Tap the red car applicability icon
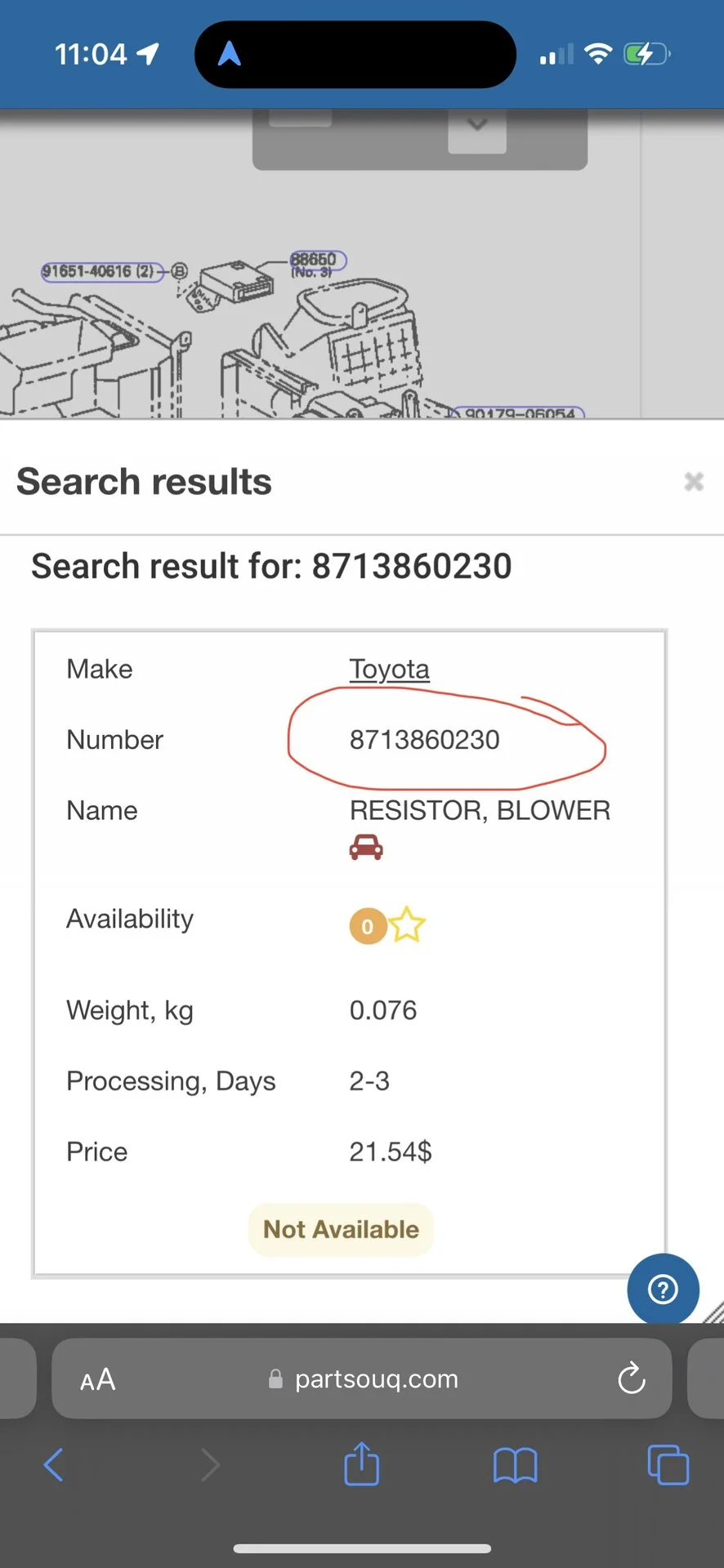This screenshot has height=1568, width=724. 366,847
